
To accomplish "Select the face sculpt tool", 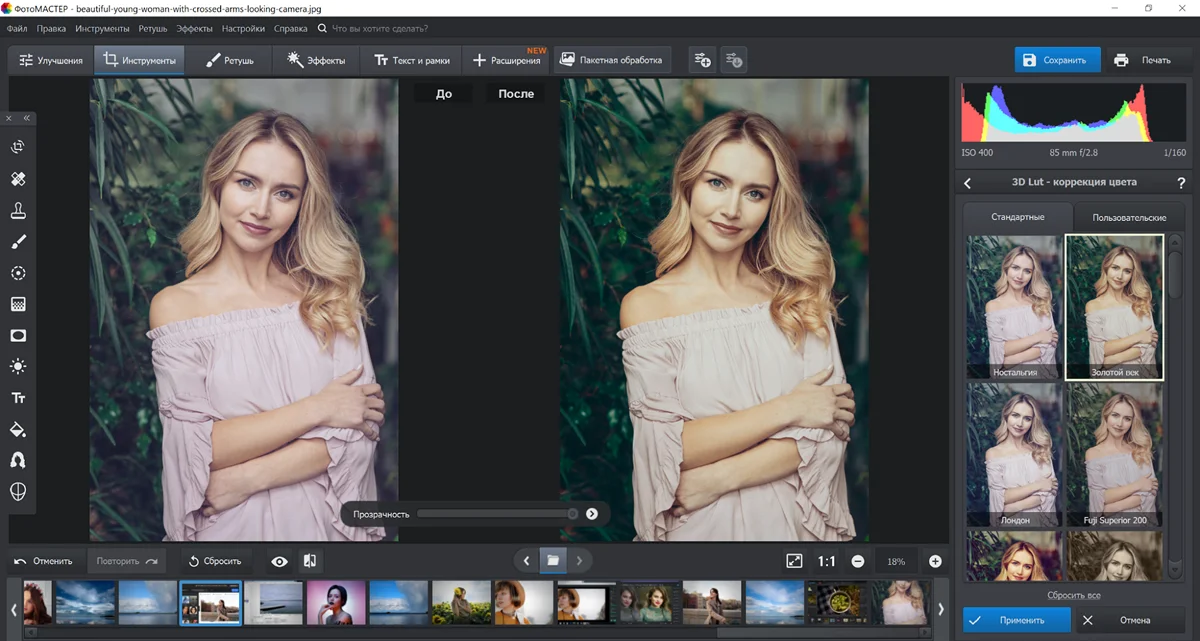I will point(18,492).
